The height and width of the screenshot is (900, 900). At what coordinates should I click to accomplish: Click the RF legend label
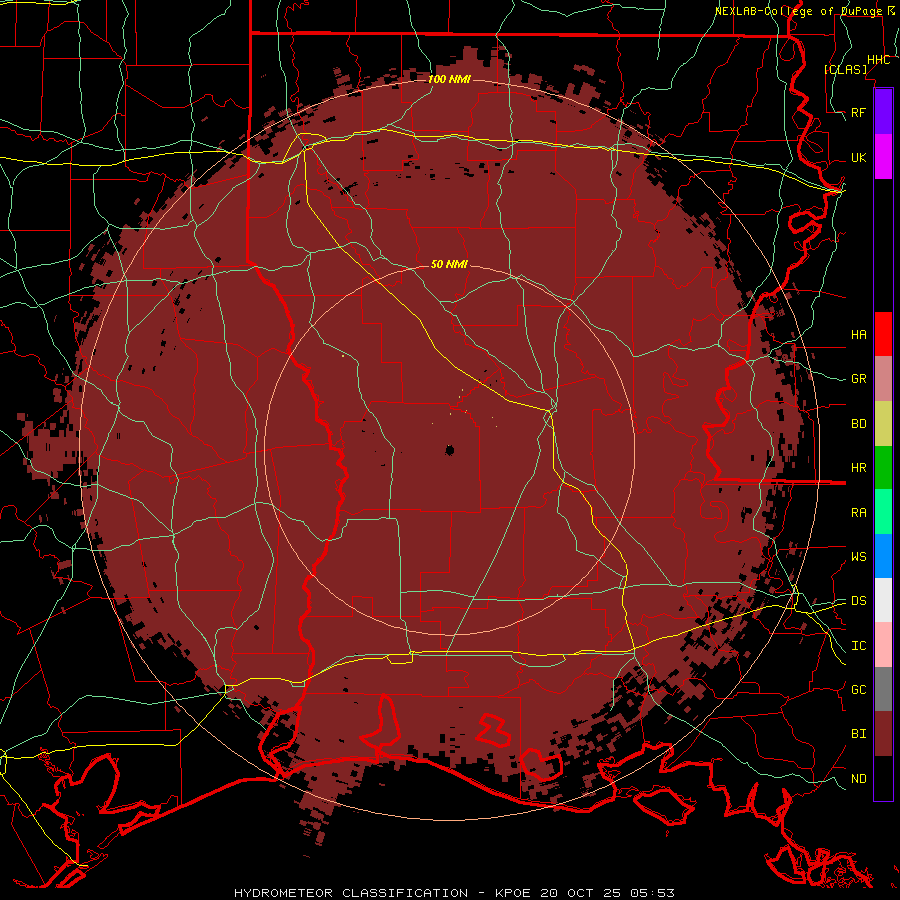pyautogui.click(x=859, y=112)
